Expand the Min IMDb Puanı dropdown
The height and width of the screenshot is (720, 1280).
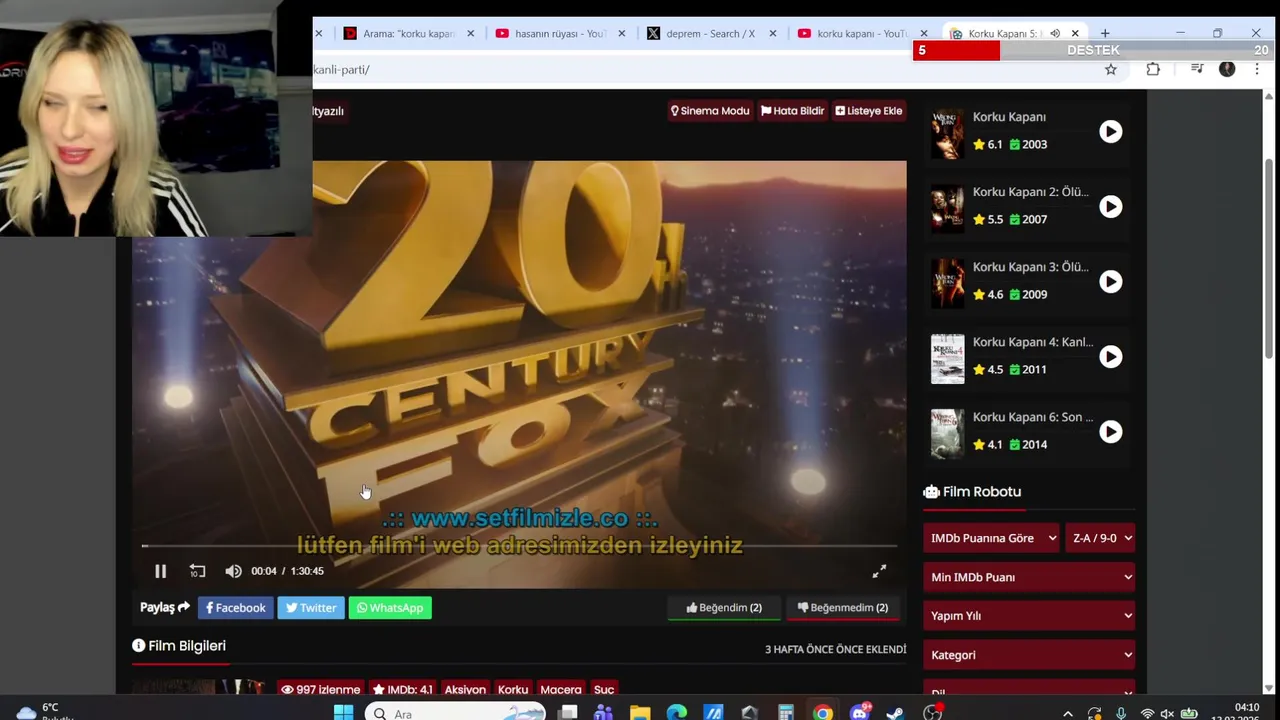(x=1029, y=577)
